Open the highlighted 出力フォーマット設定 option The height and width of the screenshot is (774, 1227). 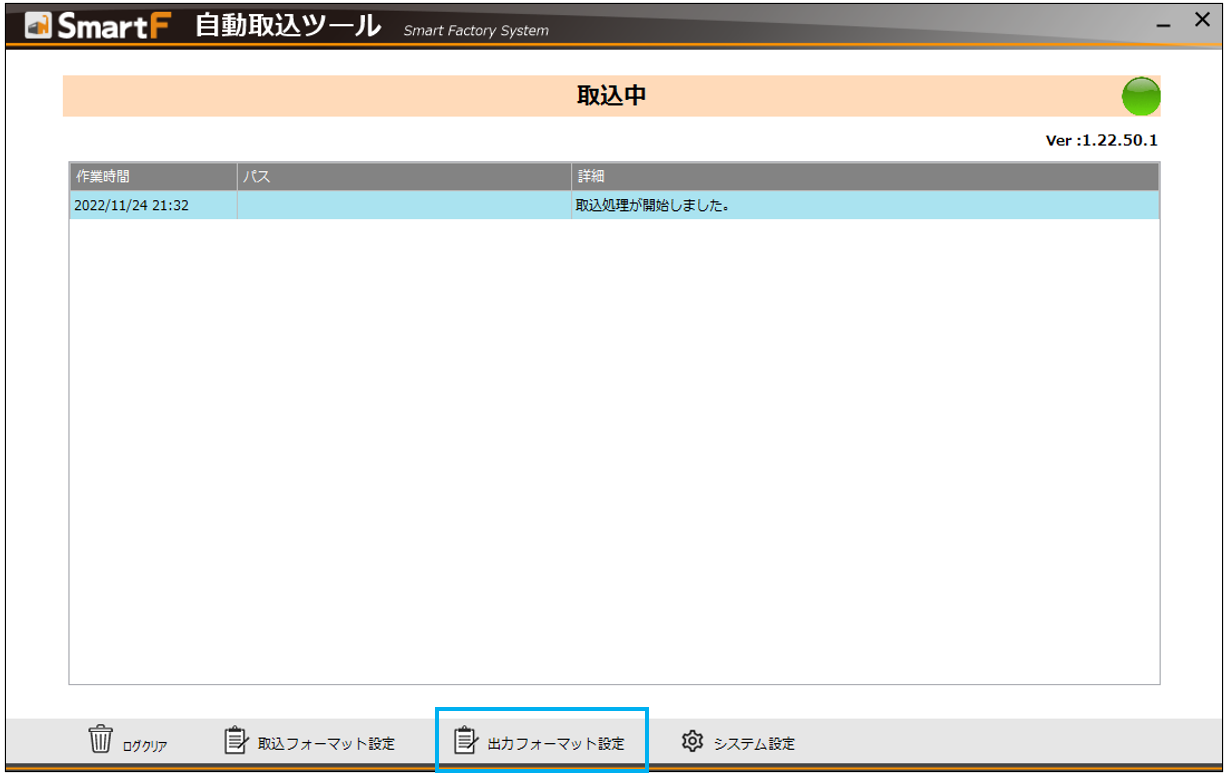click(543, 742)
